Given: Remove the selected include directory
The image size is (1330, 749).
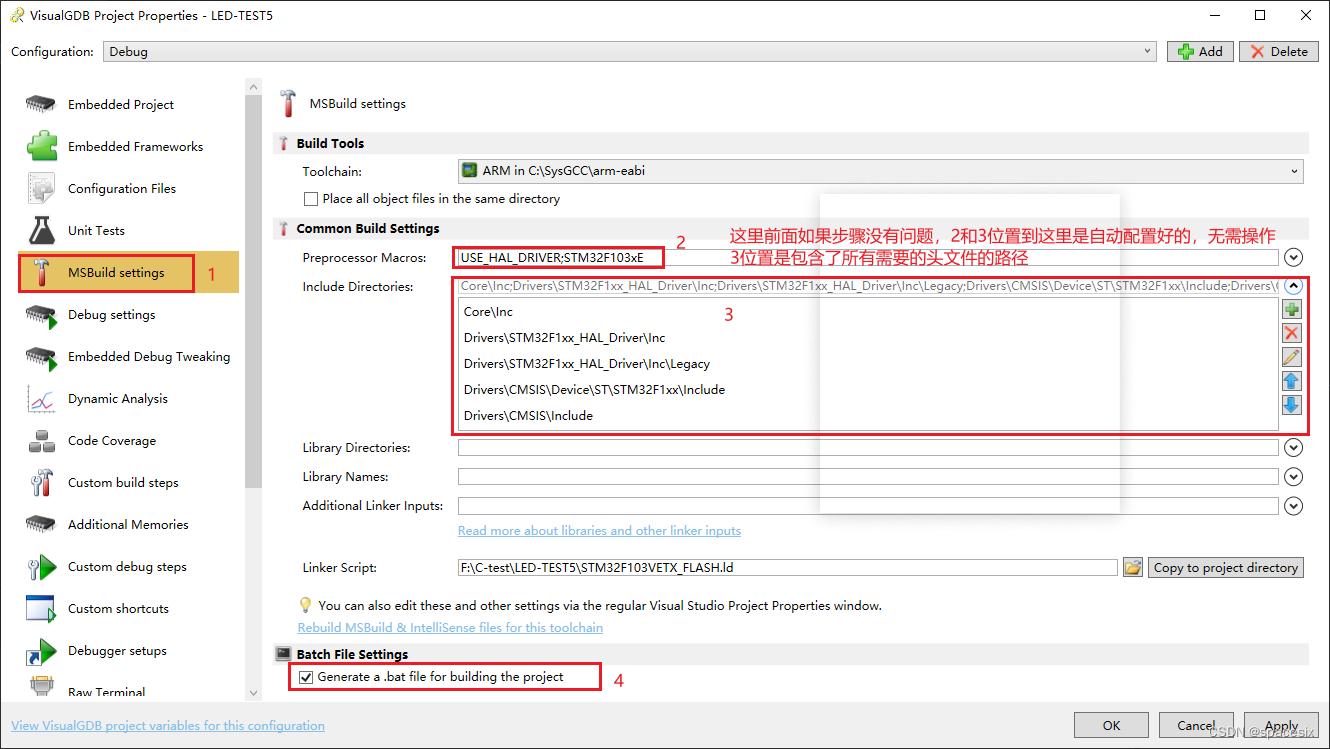Looking at the screenshot, I should (1292, 334).
